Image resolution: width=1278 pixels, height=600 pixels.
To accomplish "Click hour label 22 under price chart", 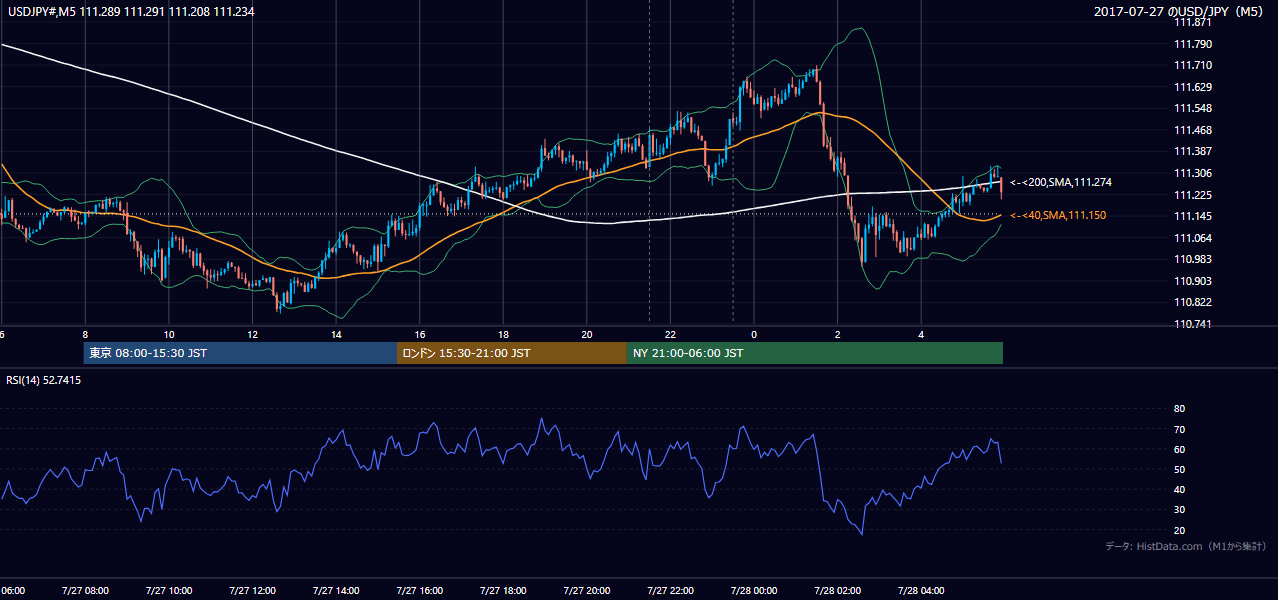I will (x=670, y=334).
